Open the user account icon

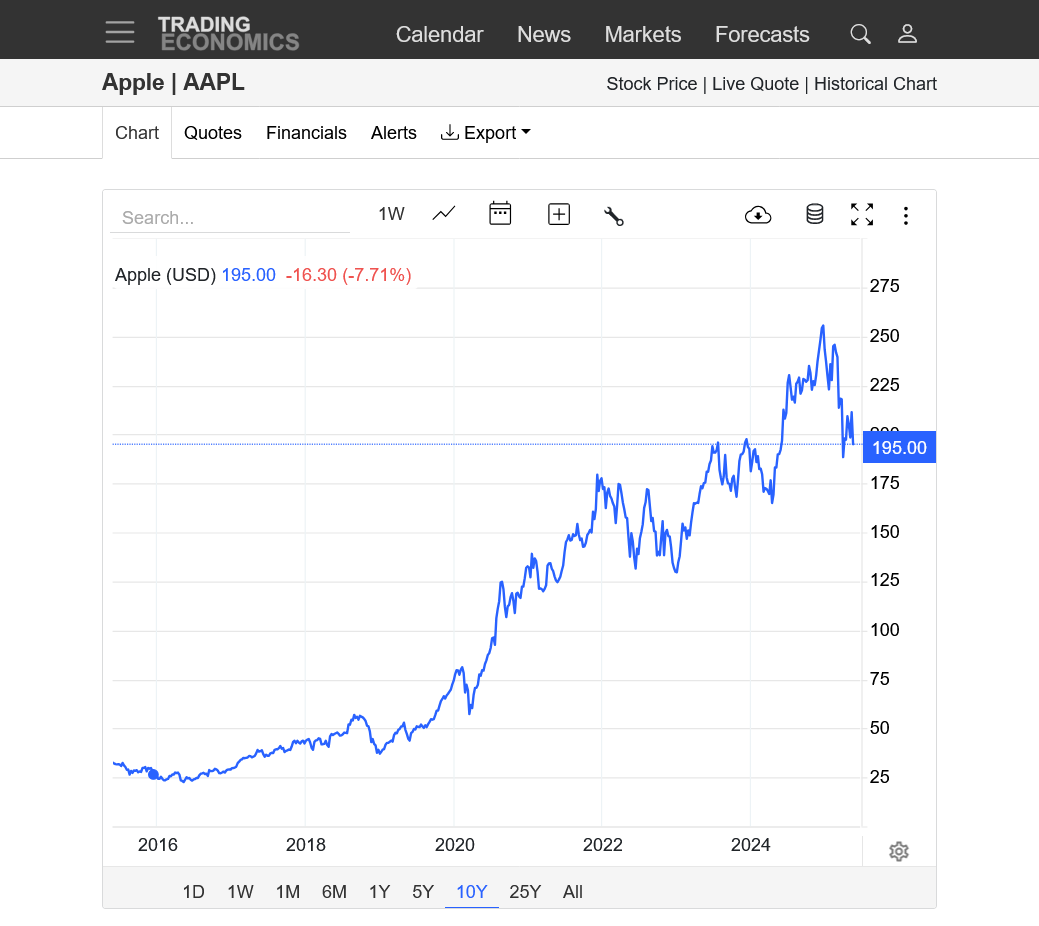click(907, 34)
